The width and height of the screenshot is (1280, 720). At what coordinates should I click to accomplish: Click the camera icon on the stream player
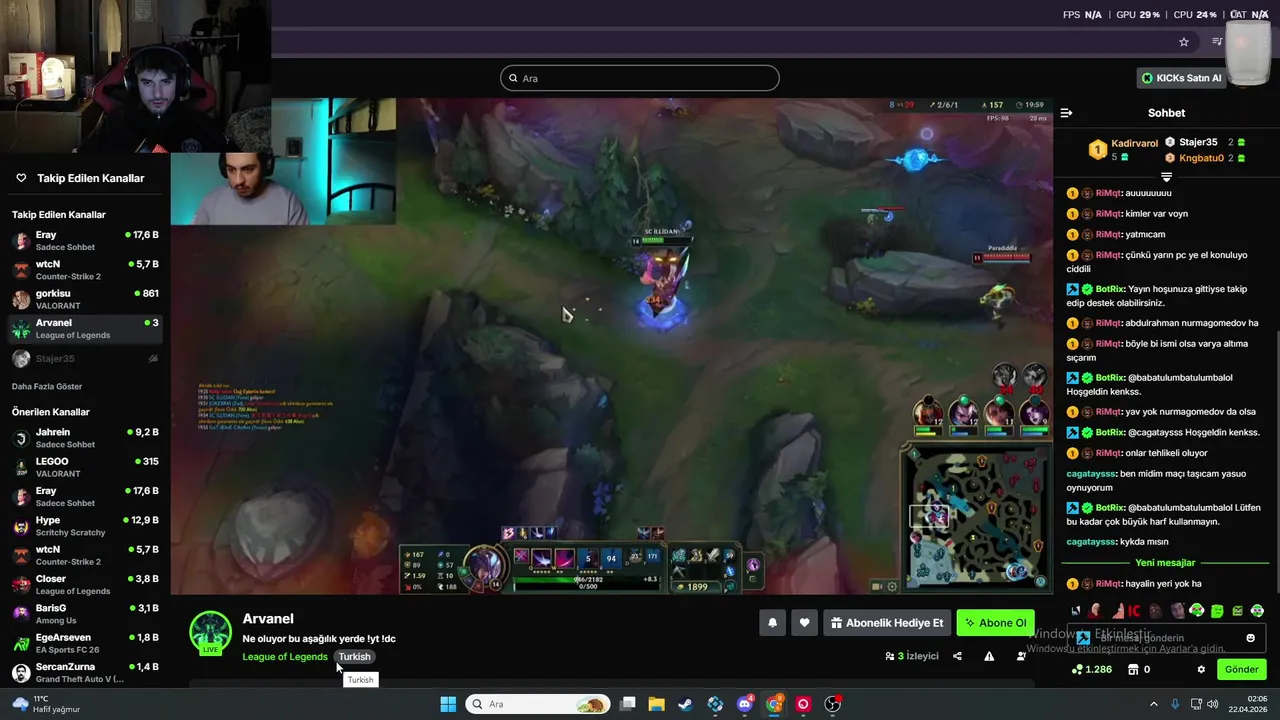pyautogui.click(x=877, y=587)
